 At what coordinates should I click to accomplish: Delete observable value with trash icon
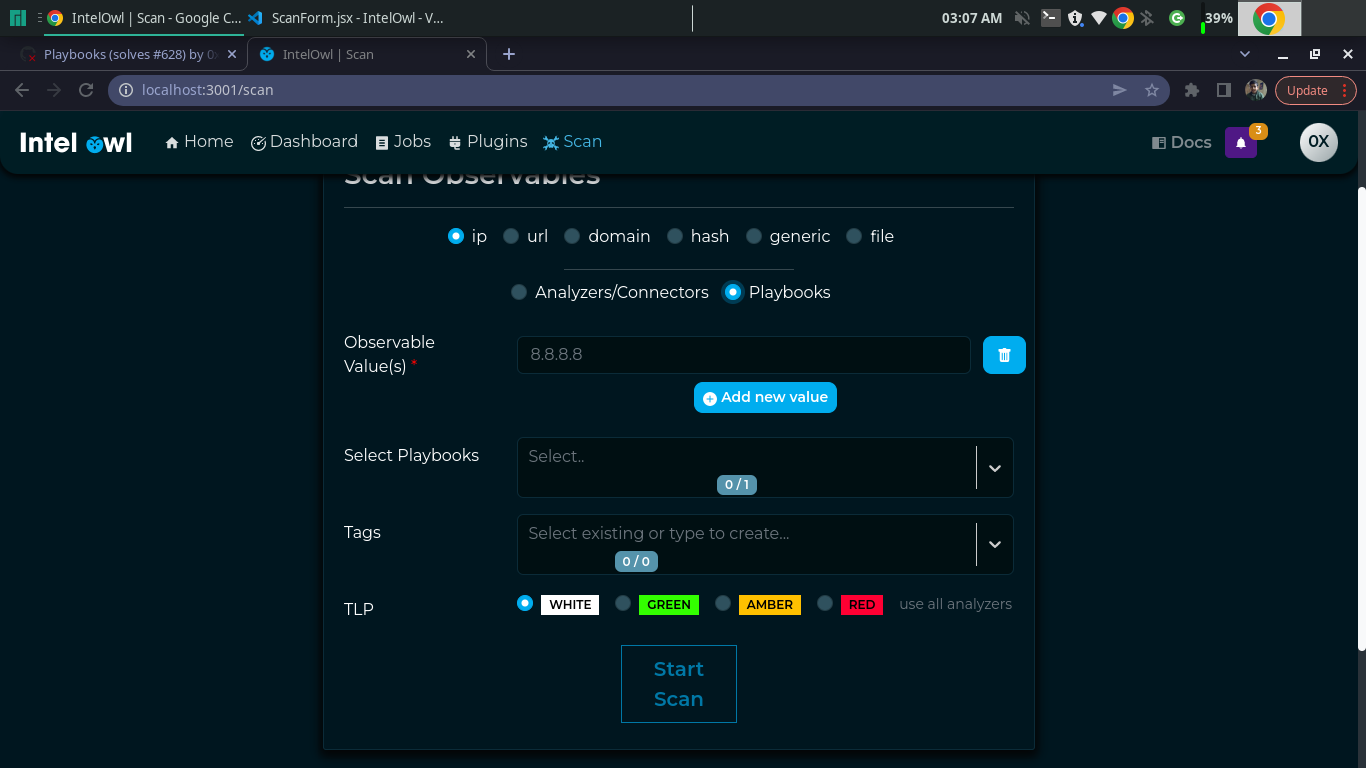[1004, 355]
